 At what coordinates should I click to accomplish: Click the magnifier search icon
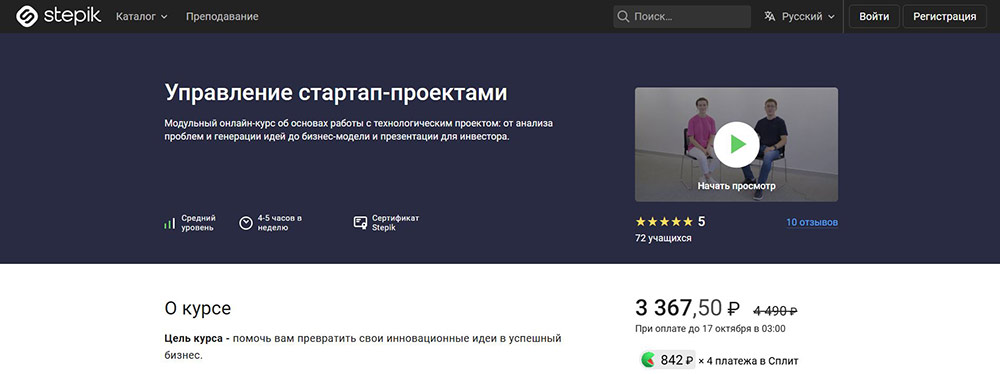[x=623, y=17]
